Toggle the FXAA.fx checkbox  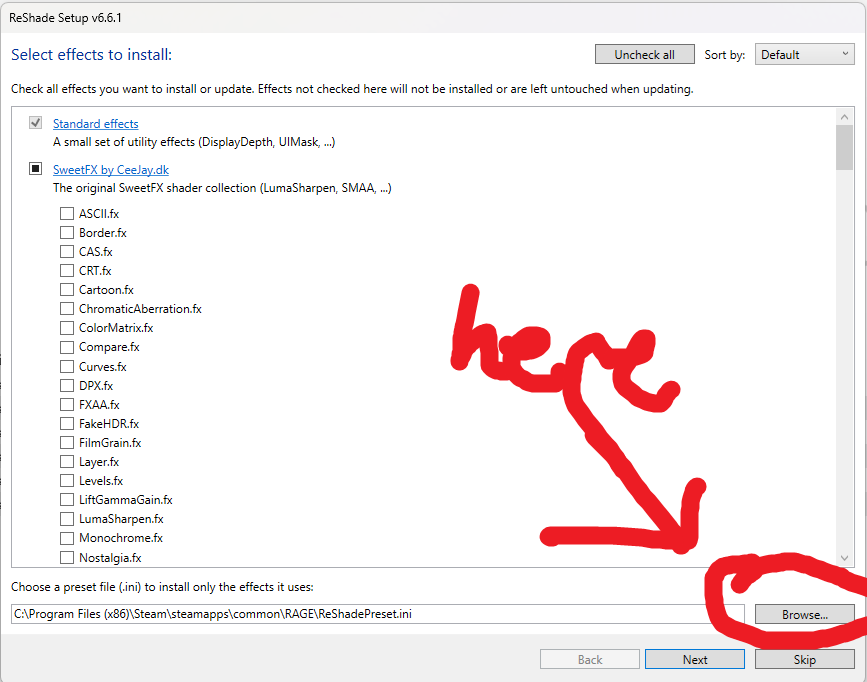pyautogui.click(x=67, y=404)
